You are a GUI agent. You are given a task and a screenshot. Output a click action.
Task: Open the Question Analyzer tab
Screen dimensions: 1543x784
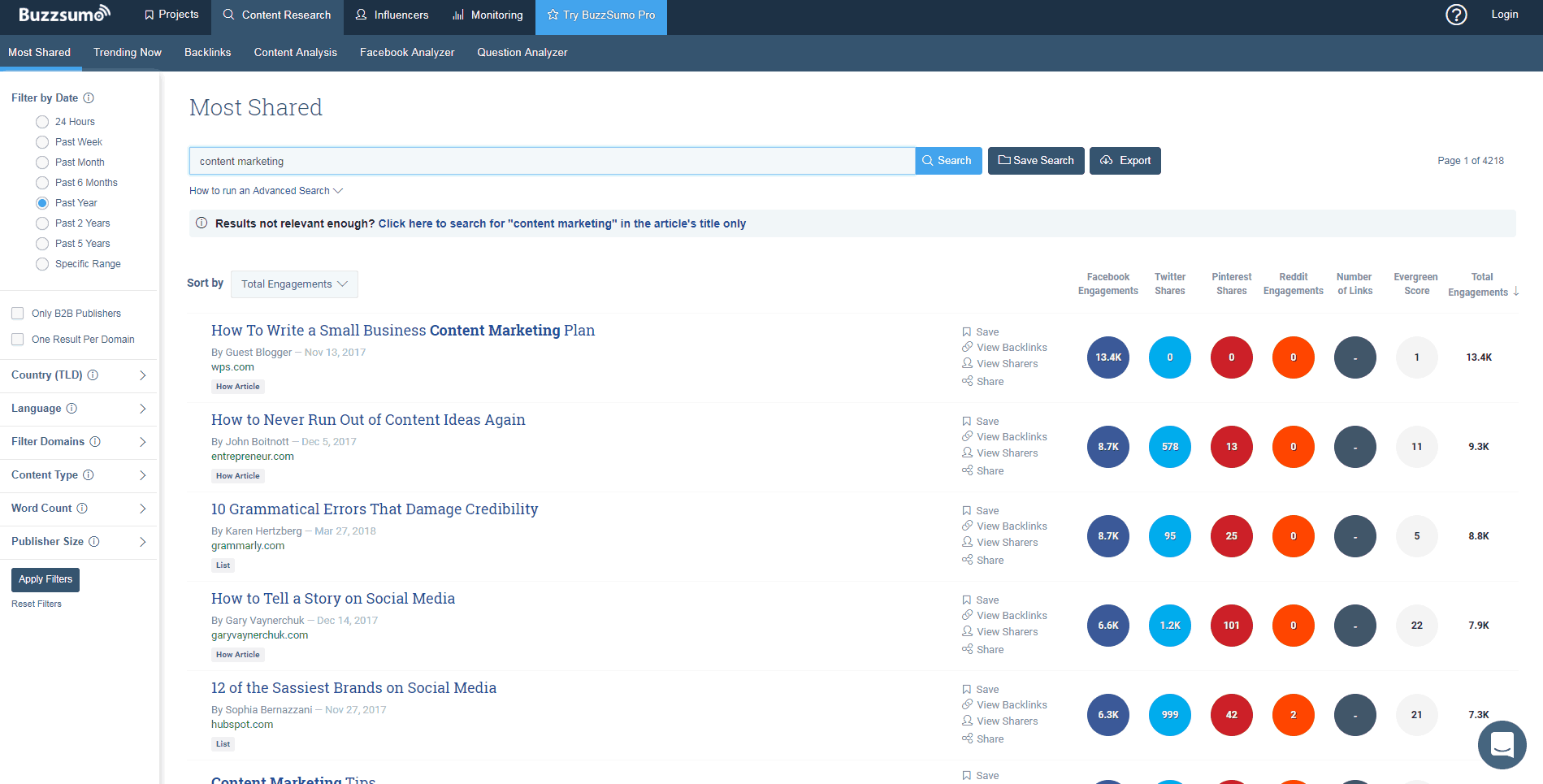[522, 52]
